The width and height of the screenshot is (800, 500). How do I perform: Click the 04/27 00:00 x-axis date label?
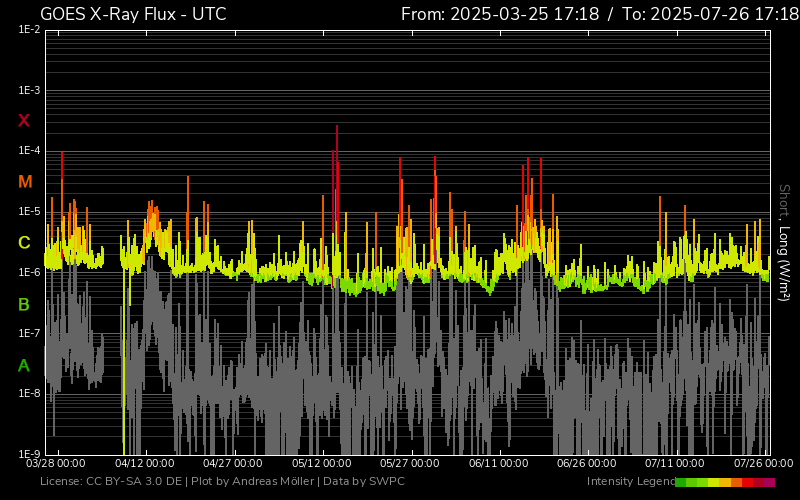point(233,464)
